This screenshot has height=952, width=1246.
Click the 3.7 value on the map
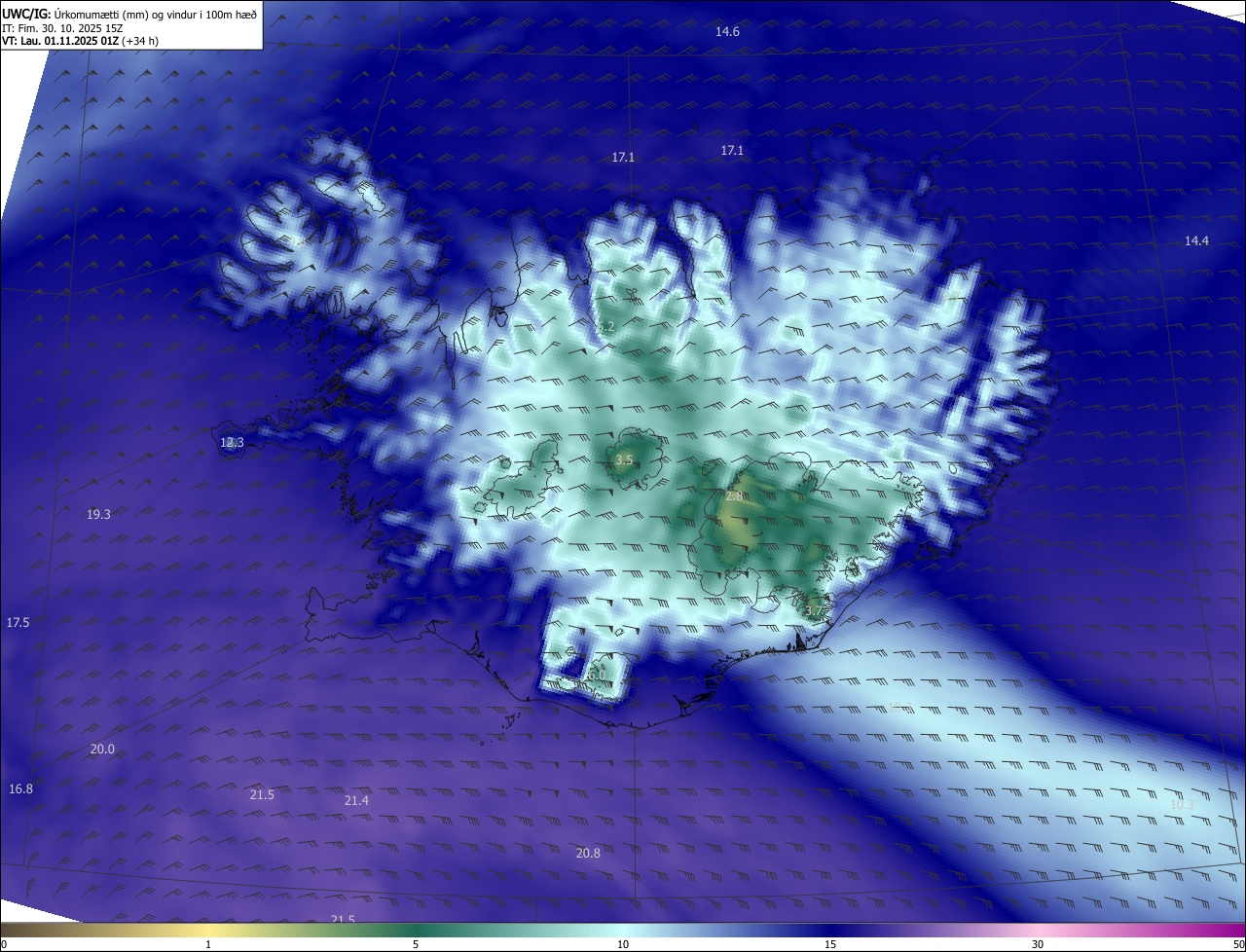click(814, 611)
